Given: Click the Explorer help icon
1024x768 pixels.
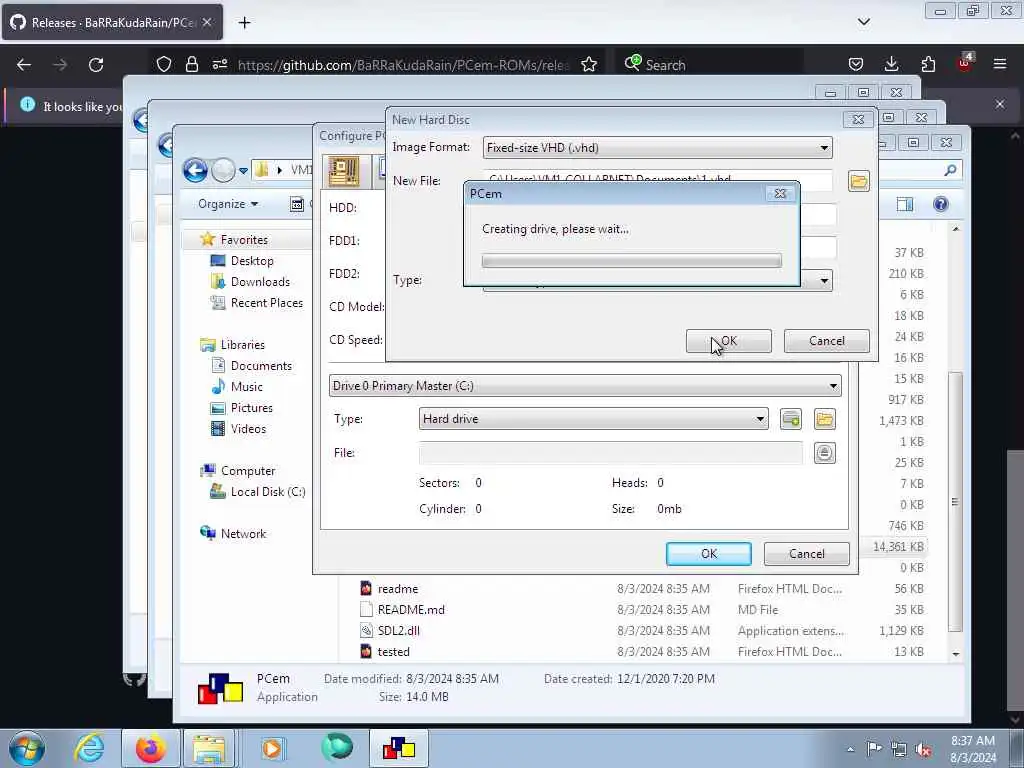Looking at the screenshot, I should click(940, 204).
